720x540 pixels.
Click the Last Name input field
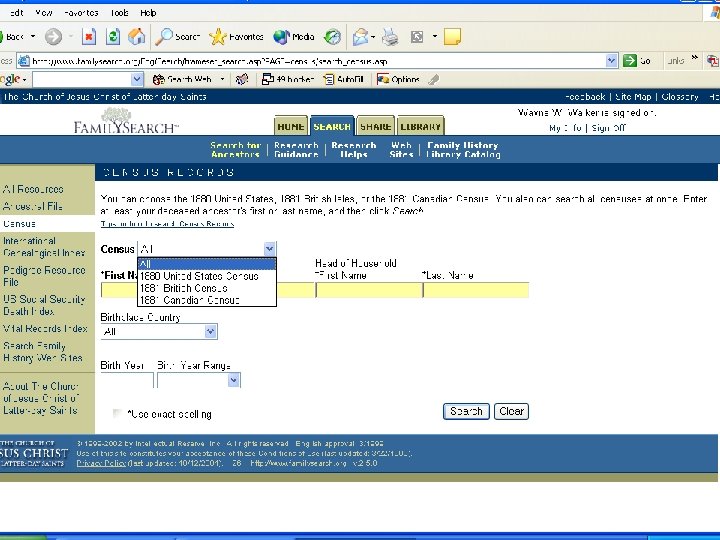476,290
